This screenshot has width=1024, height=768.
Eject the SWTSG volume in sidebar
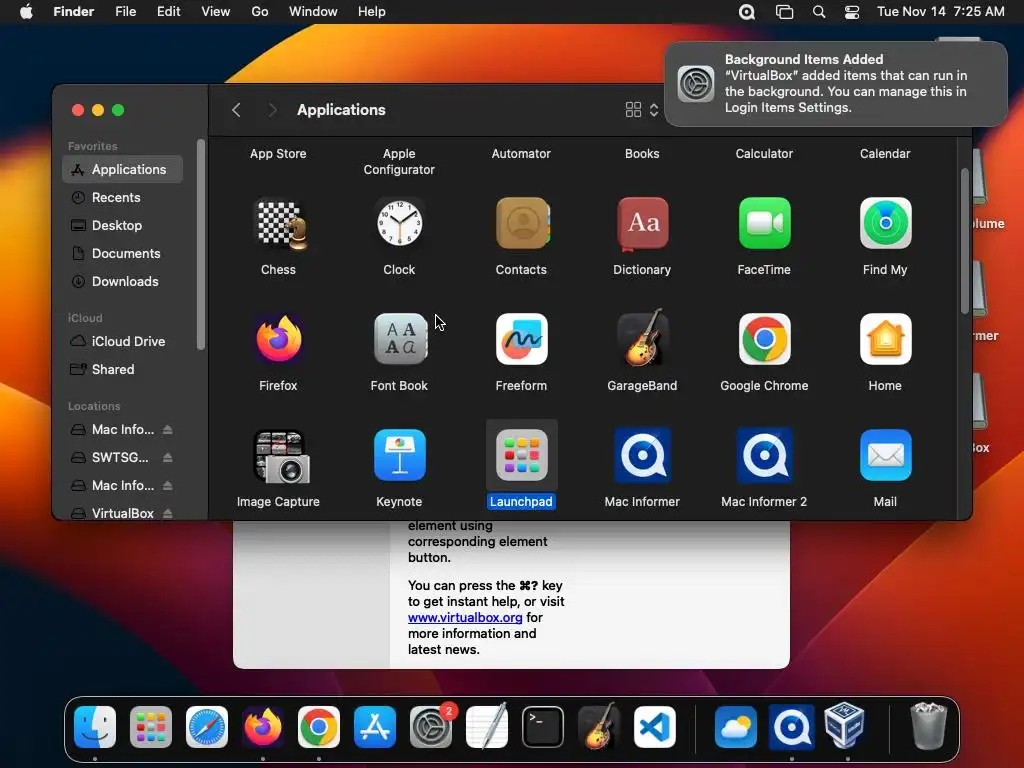pyautogui.click(x=168, y=458)
